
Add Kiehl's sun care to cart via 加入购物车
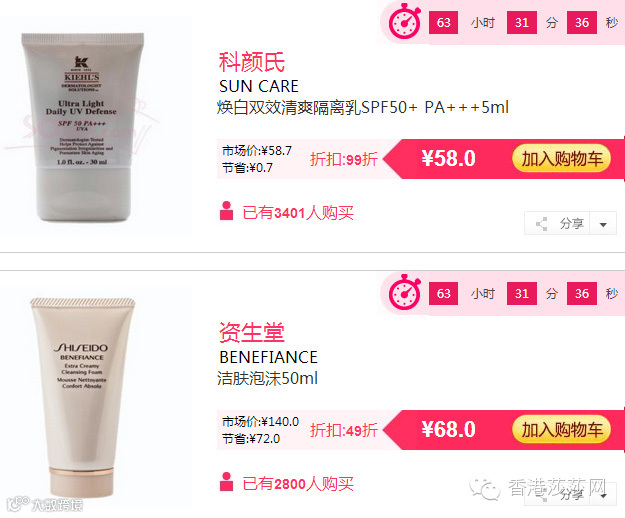pos(561,159)
